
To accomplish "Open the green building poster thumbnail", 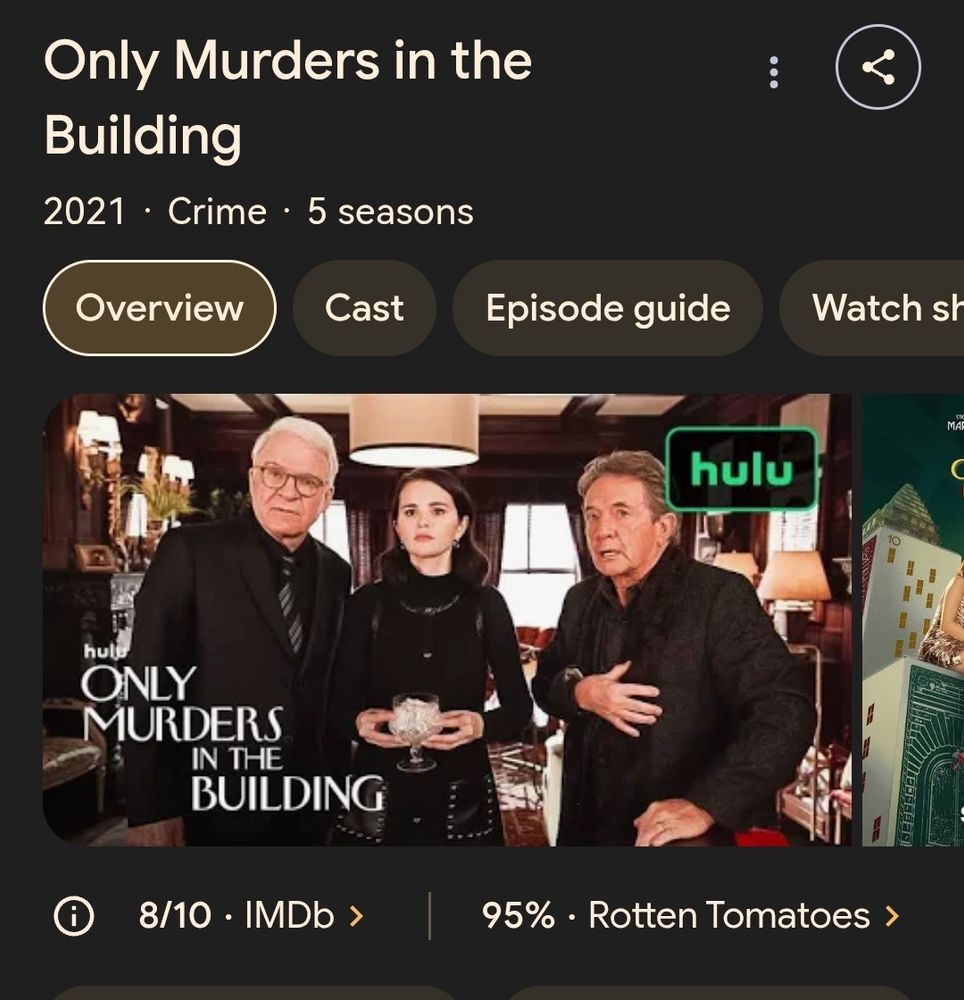I will pos(913,620).
